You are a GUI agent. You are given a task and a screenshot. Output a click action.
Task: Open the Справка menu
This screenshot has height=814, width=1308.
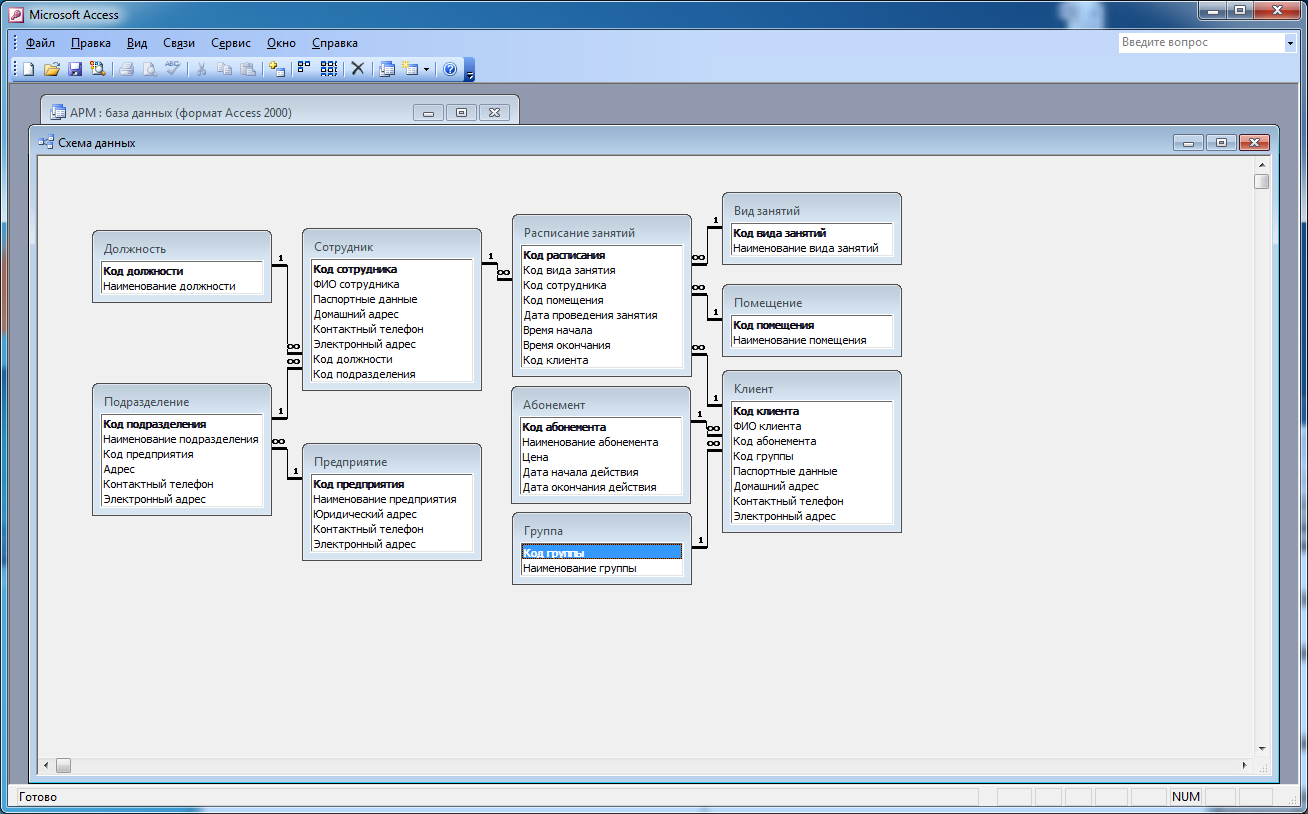coord(335,43)
